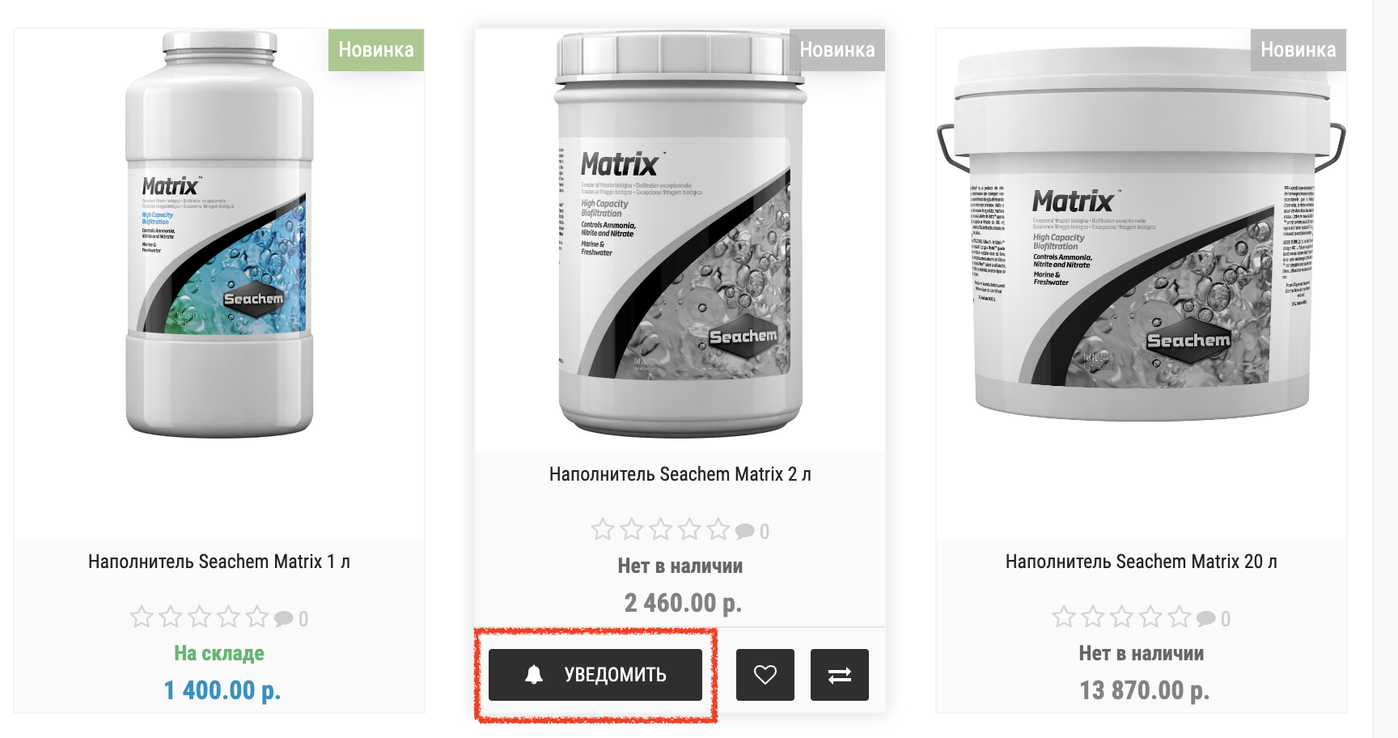Click the bell icon on Уведомить button
The image size is (1398, 738).
click(534, 675)
